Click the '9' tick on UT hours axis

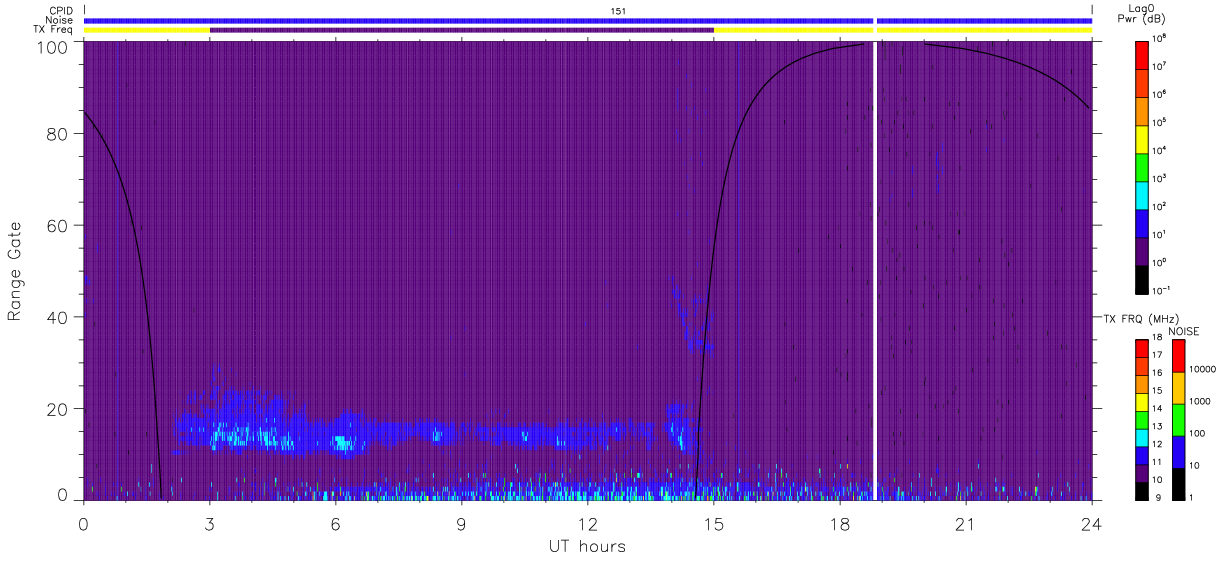click(462, 523)
